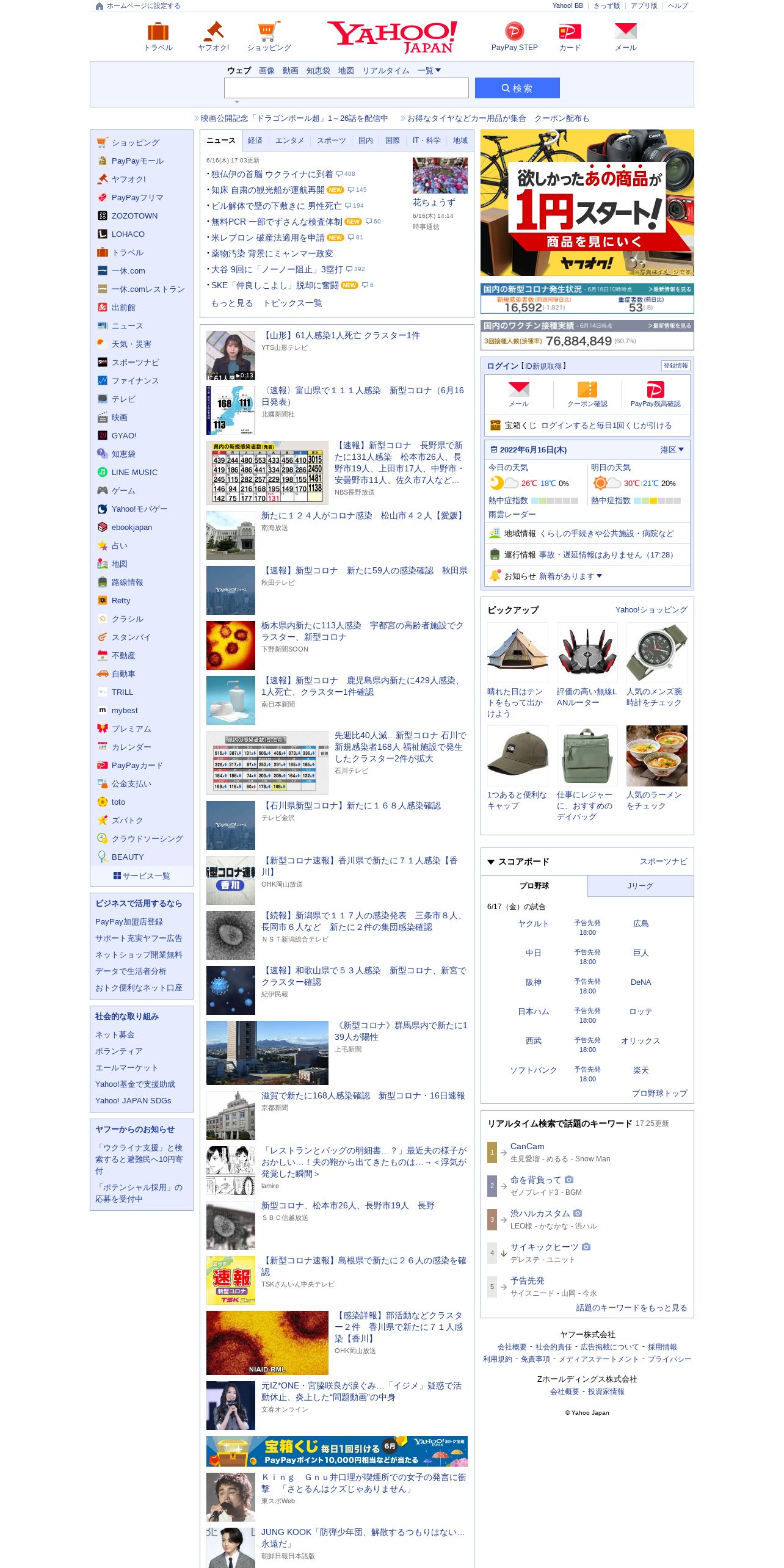Click the LOHACO icon in the sidebar
Screen dimensions: 784x1568
click(x=103, y=234)
